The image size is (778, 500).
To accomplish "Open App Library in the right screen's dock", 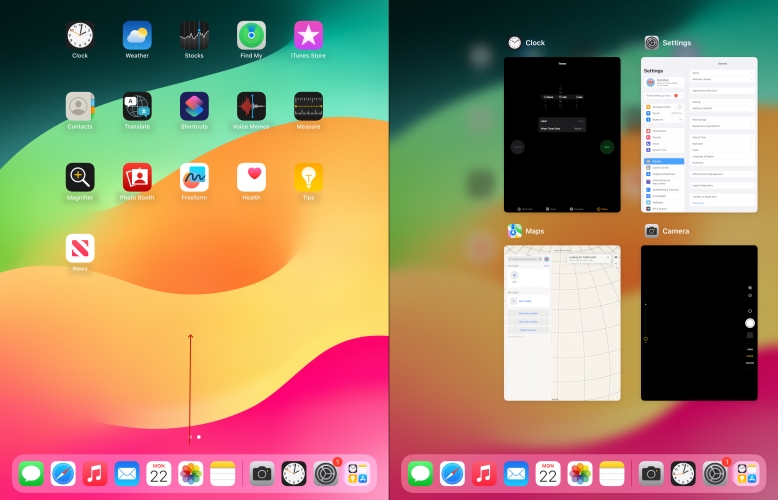I will click(747, 474).
